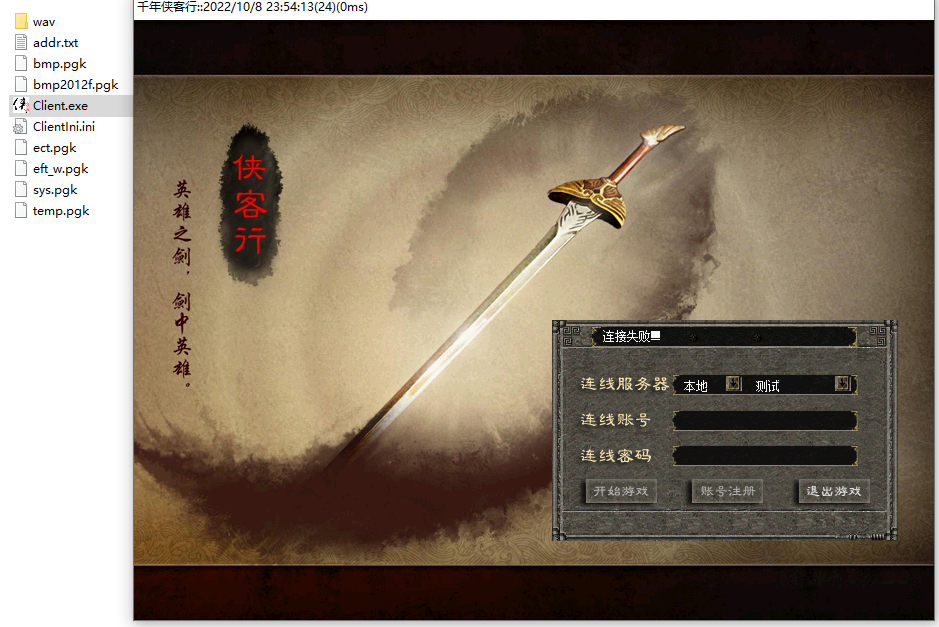Screen dimensions: 939x627
Task: Click the 退出游戏 exit game button
Action: tap(834, 491)
